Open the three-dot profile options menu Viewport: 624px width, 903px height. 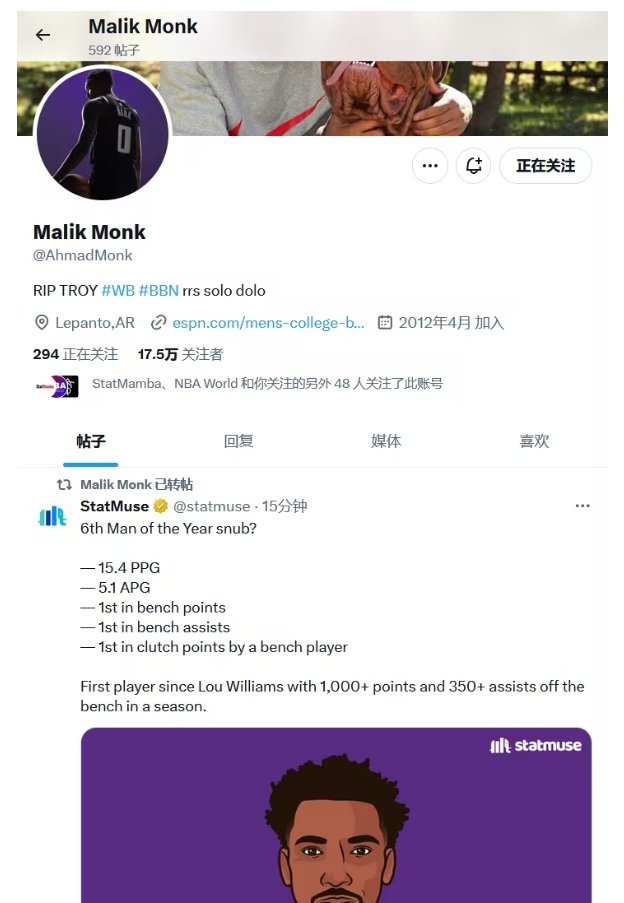pos(430,166)
